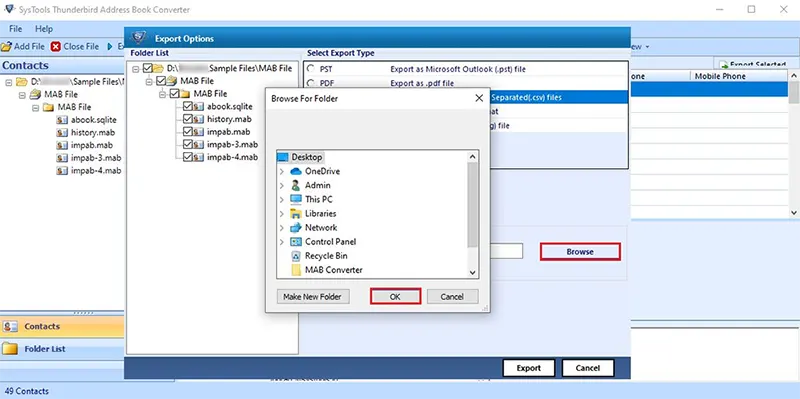
Task: Click impab-3.mab file icon in Contacts tree
Action: pos(62,158)
